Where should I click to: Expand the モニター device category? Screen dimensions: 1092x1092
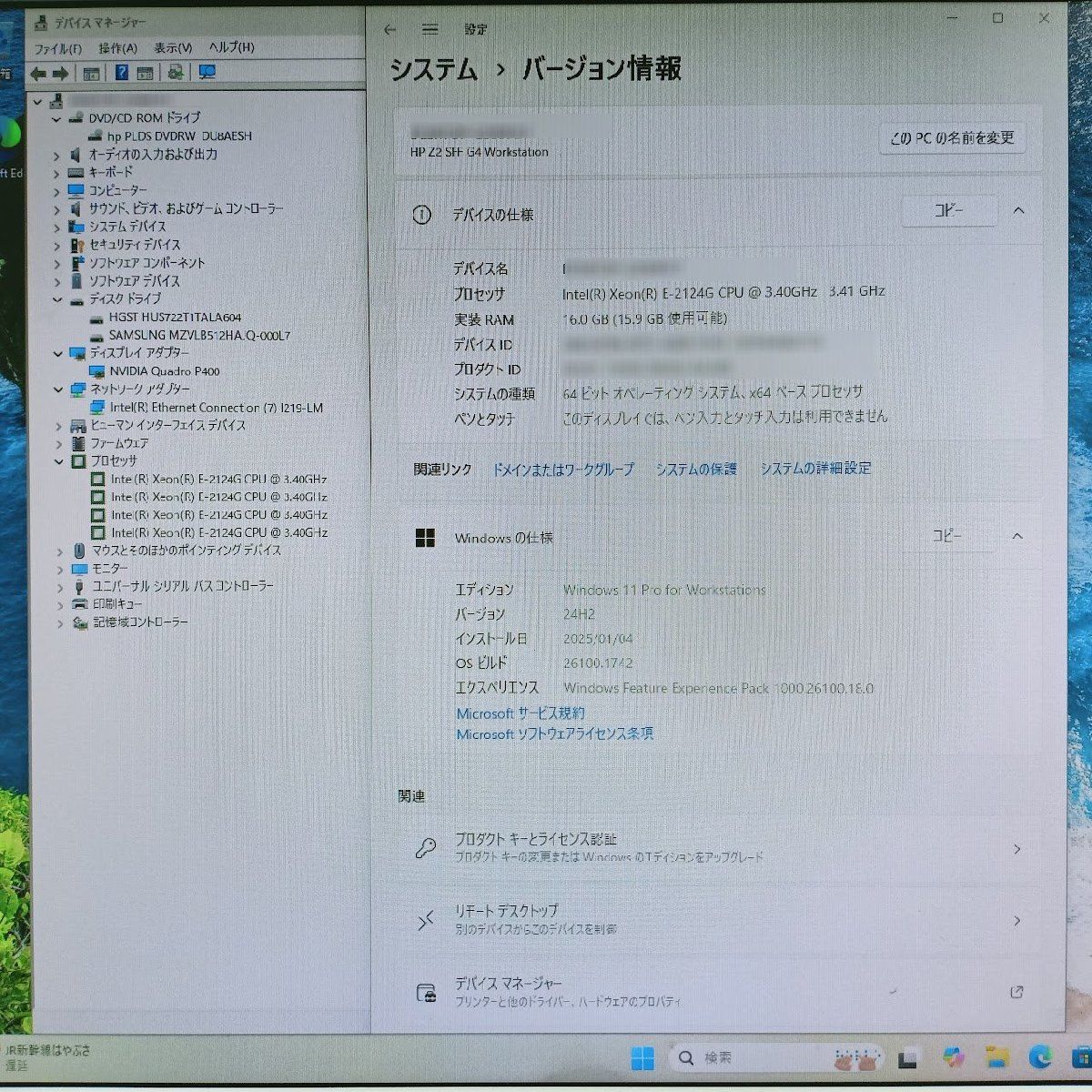(x=60, y=569)
